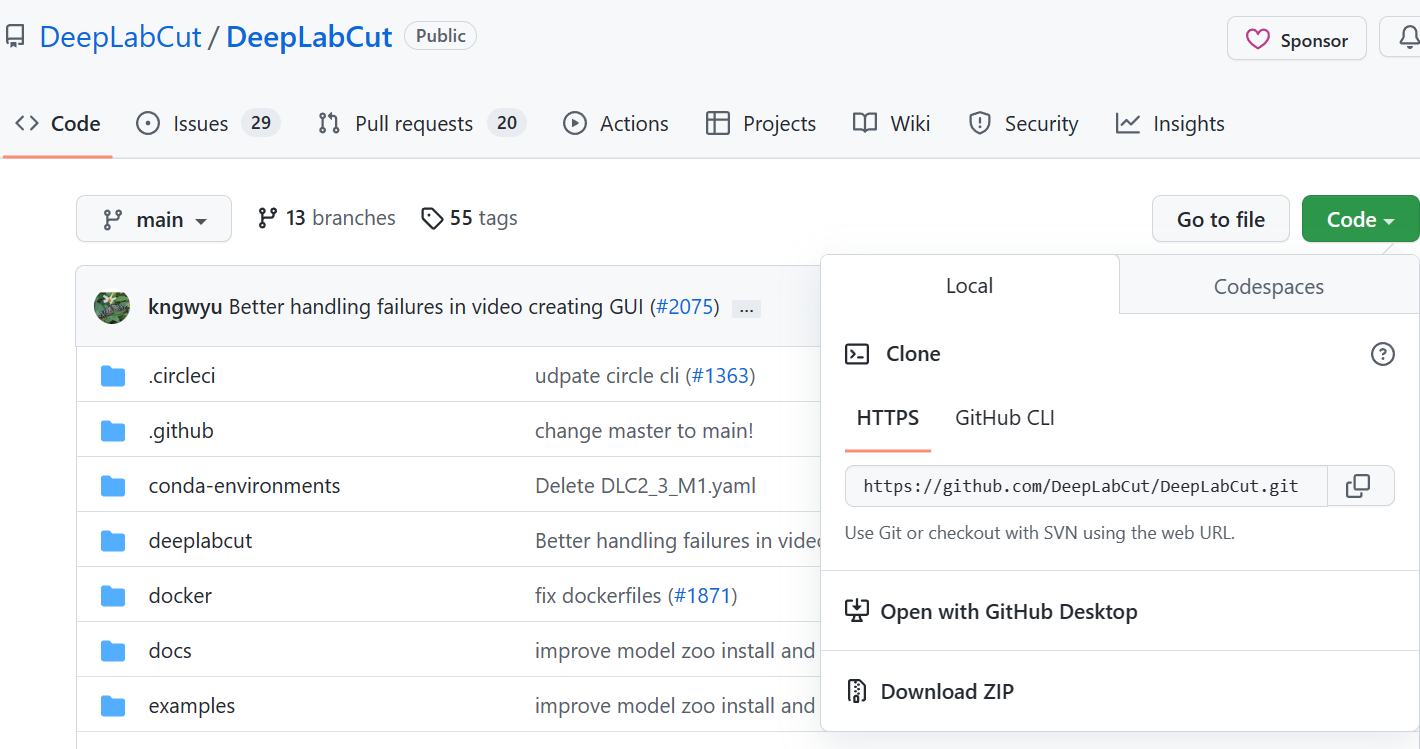Open the Issues tab with 29 items
Image resolution: width=1420 pixels, height=749 pixels.
tap(199, 123)
